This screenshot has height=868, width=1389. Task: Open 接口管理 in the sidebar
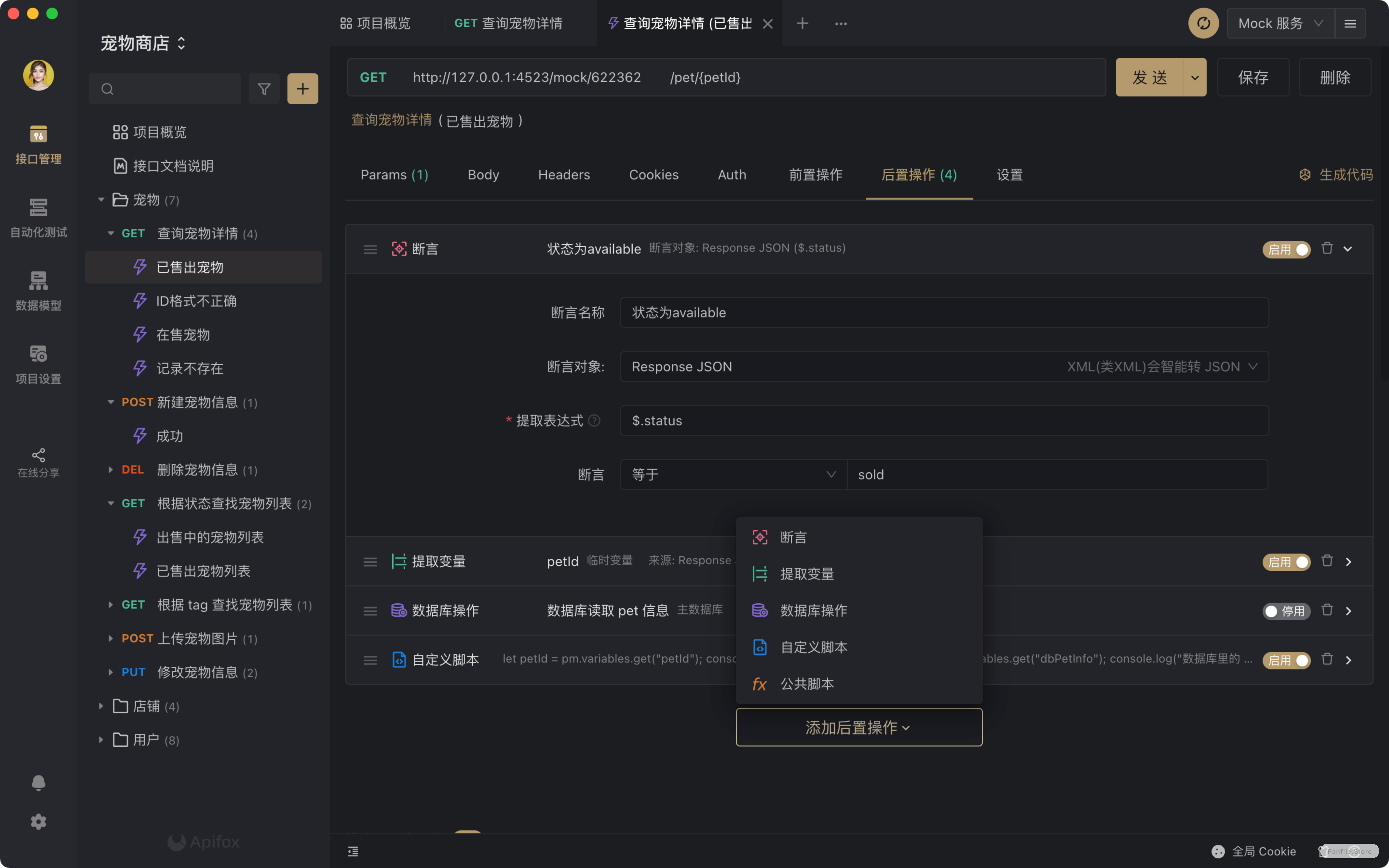point(38,145)
